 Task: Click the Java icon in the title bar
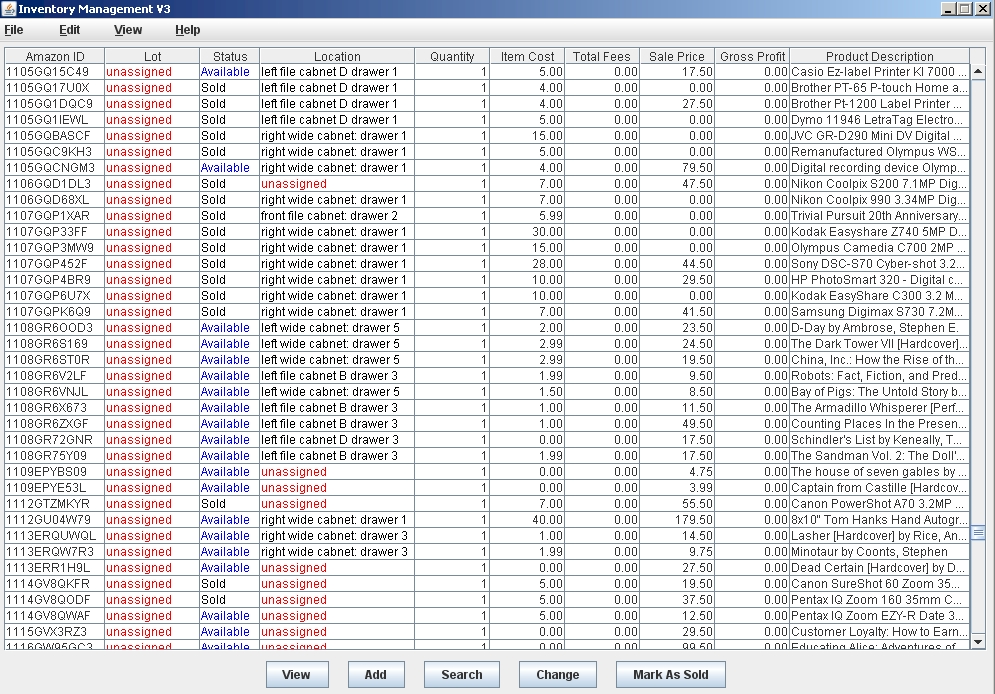[x=9, y=9]
